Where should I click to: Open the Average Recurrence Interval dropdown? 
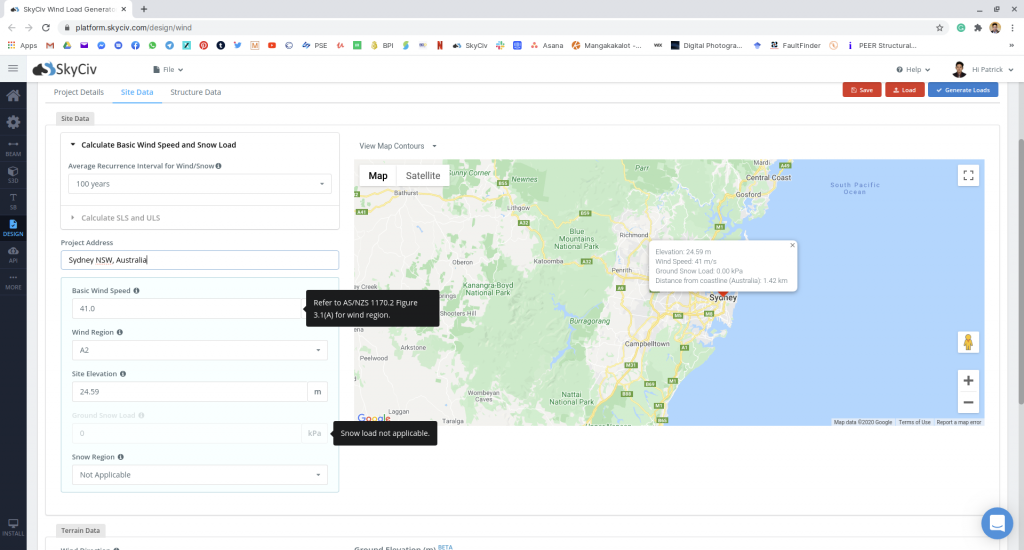[x=199, y=184]
